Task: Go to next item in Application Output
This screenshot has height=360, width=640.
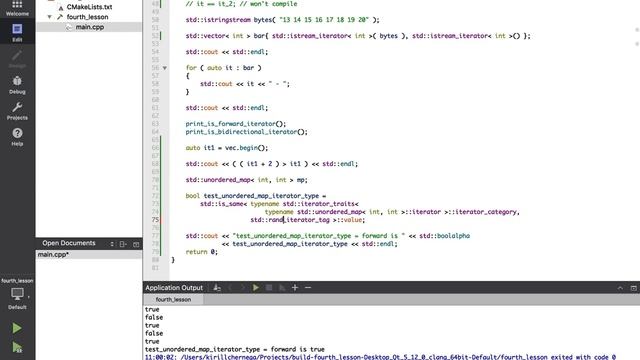Action: (x=242, y=288)
